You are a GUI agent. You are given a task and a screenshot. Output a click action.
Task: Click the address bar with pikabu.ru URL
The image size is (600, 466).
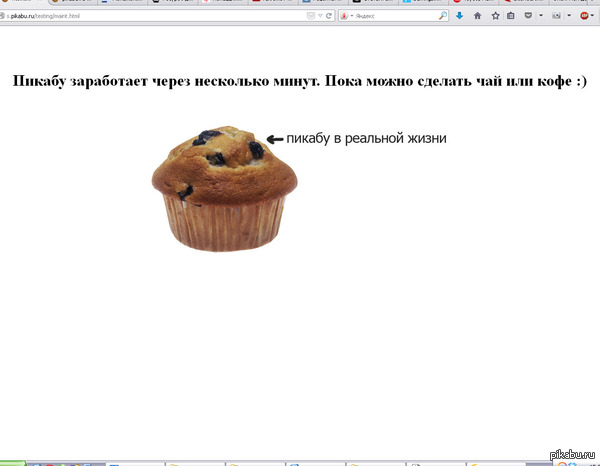point(150,17)
